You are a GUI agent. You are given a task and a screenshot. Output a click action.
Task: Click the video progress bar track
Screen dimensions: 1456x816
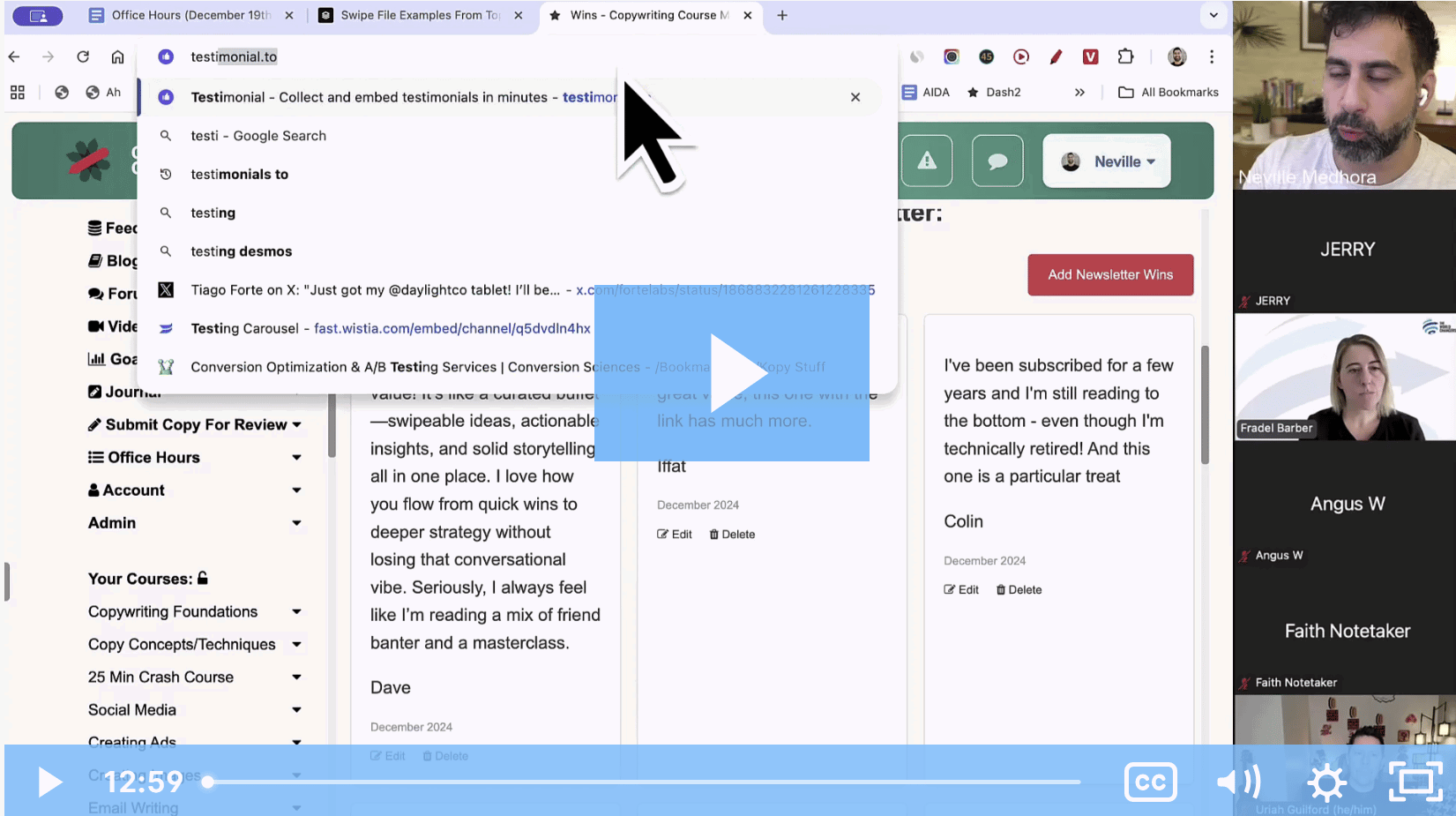click(x=644, y=782)
